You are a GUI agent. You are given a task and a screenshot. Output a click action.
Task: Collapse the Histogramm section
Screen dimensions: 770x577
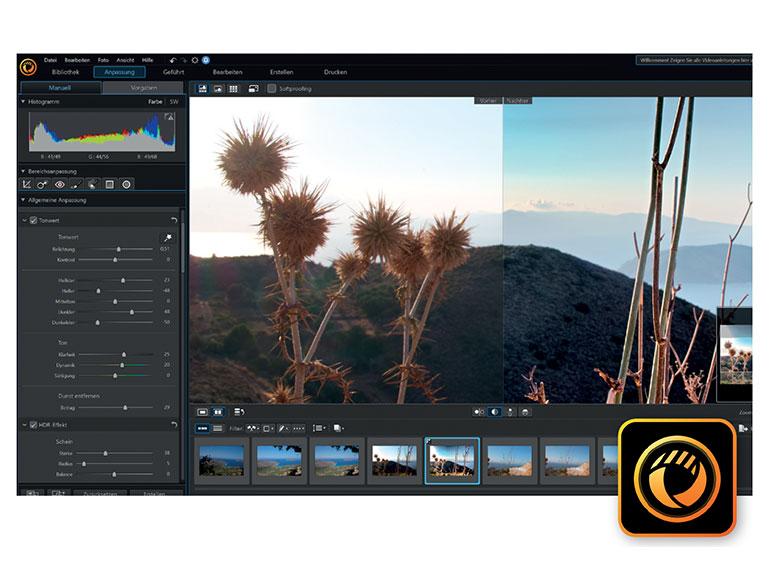[x=23, y=102]
